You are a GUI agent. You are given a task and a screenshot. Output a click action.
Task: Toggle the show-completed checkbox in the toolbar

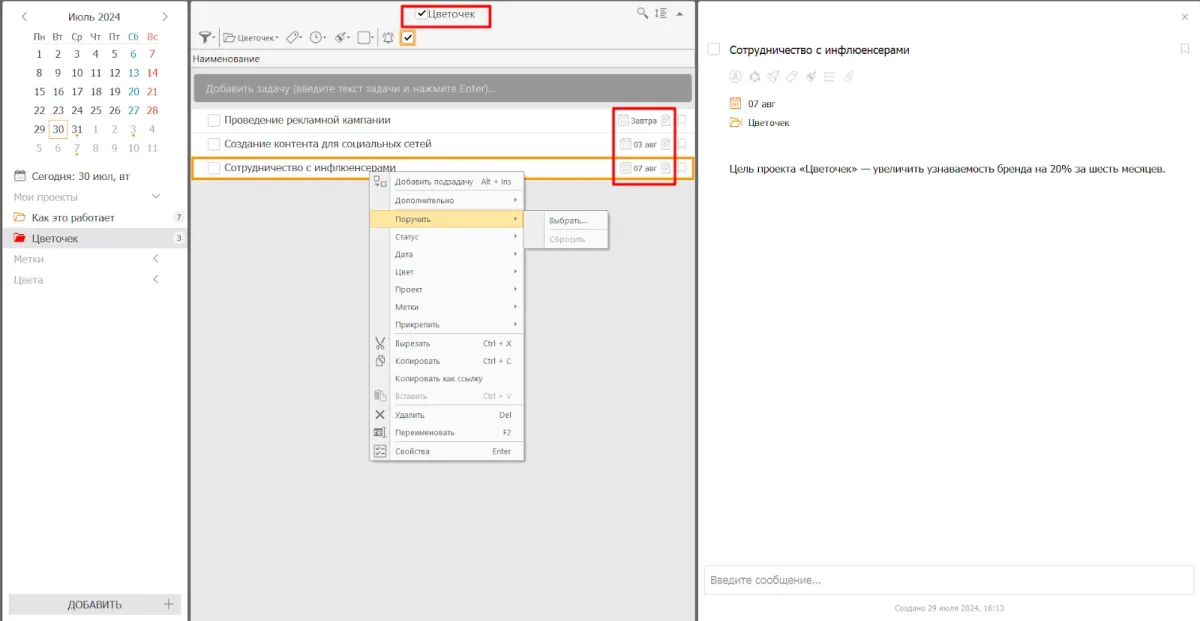pos(408,38)
